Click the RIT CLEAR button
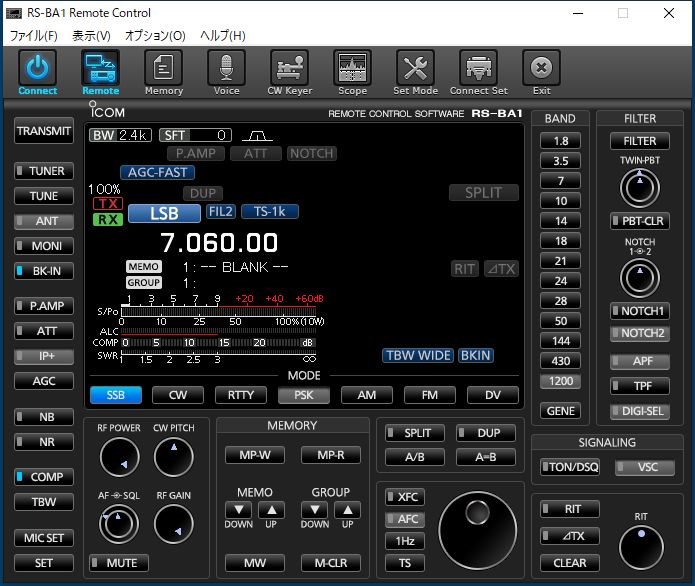 [x=570, y=563]
